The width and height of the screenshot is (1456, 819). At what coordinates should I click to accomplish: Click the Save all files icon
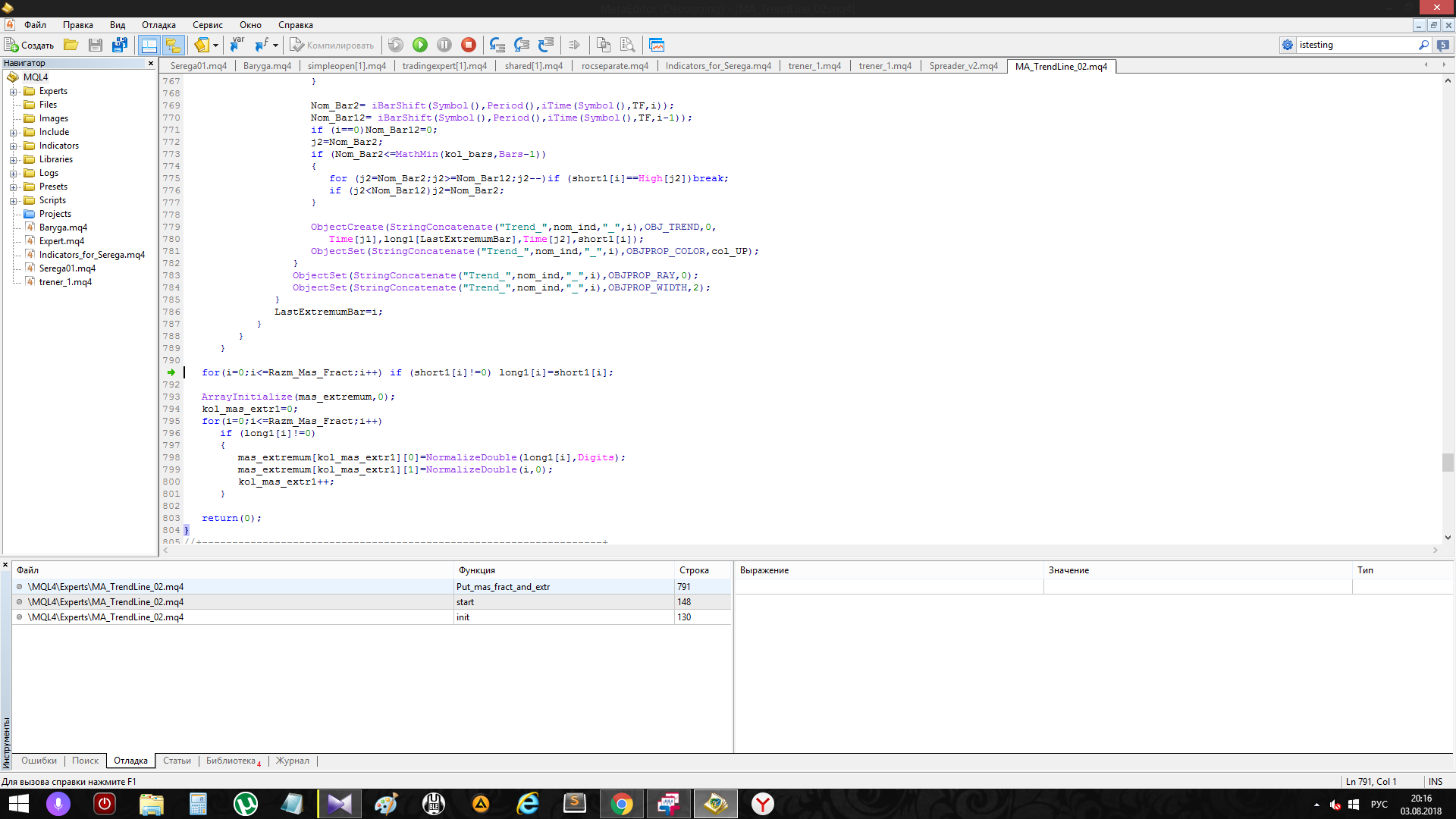click(x=120, y=45)
